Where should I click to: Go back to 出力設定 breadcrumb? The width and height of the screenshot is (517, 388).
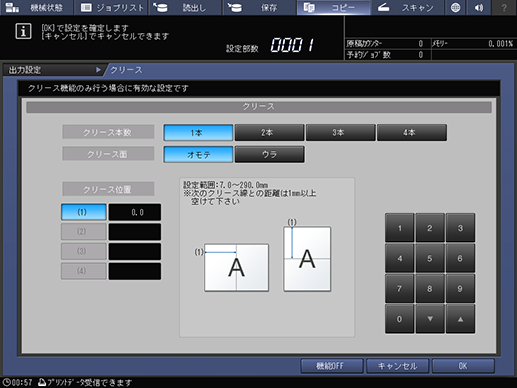(25, 70)
